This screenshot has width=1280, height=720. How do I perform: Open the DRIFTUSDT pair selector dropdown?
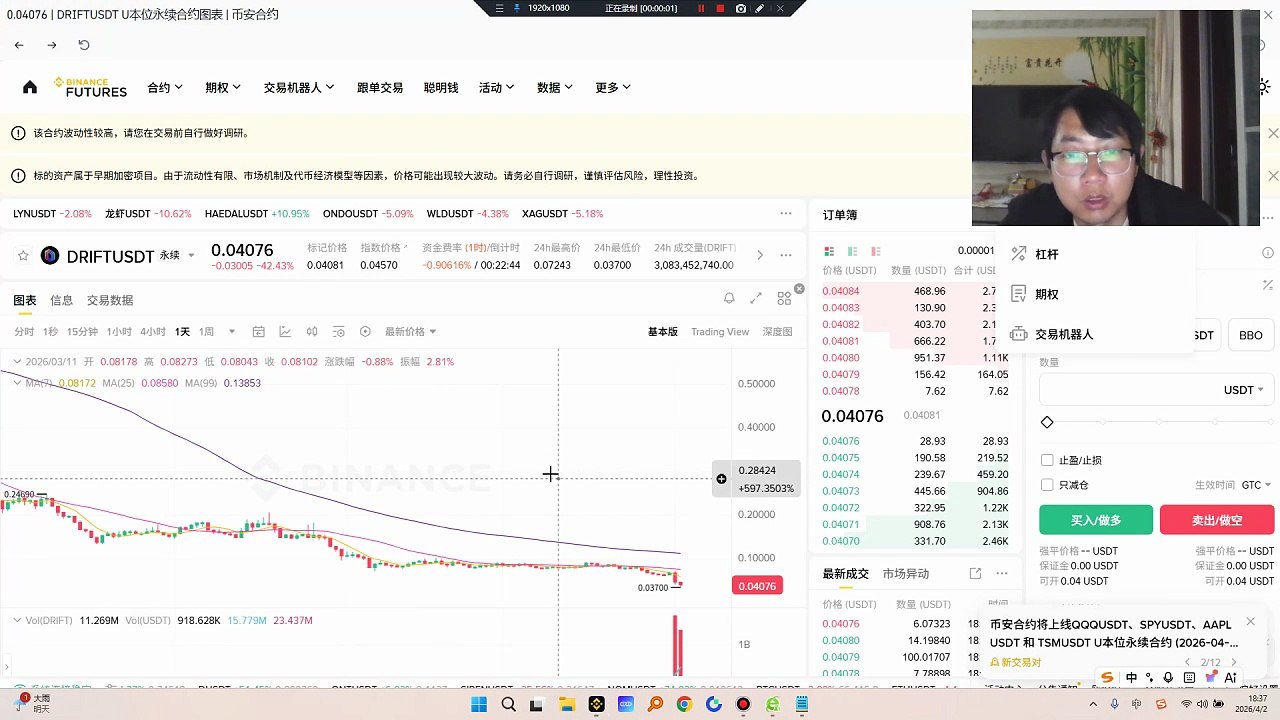click(191, 256)
